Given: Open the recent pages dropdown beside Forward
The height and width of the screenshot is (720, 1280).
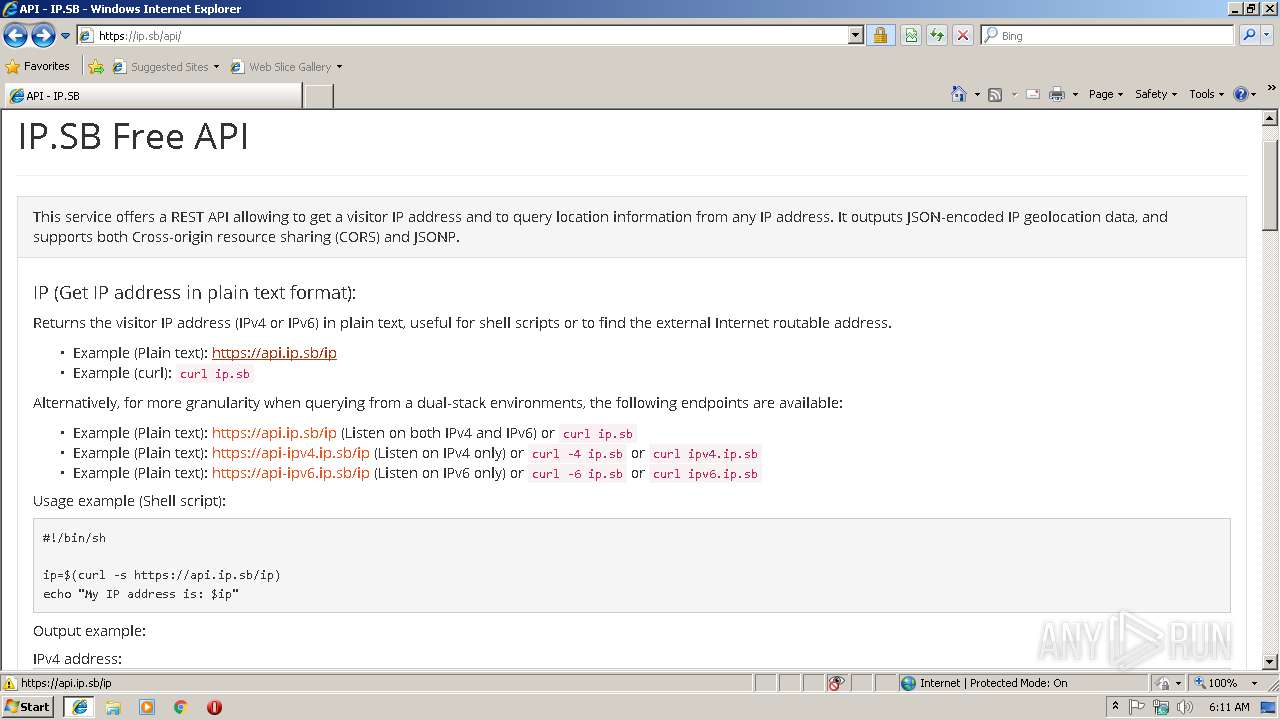Looking at the screenshot, I should pos(66,36).
